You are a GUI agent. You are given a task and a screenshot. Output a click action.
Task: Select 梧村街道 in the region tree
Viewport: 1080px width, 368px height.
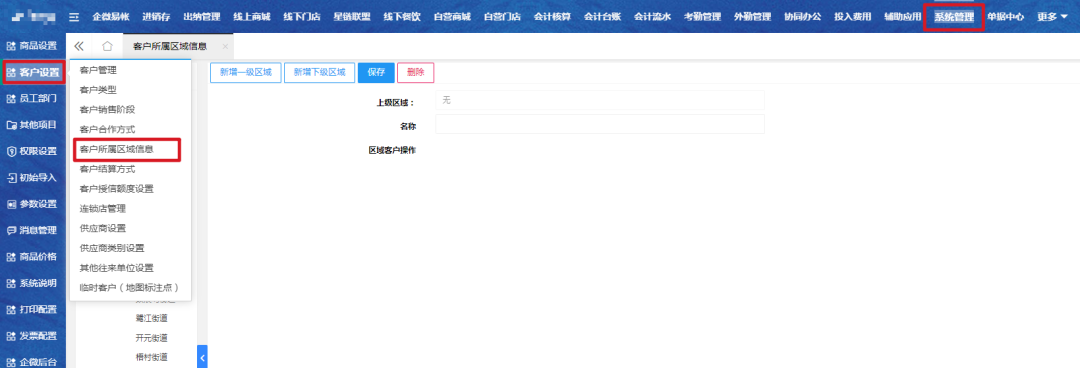point(152,357)
